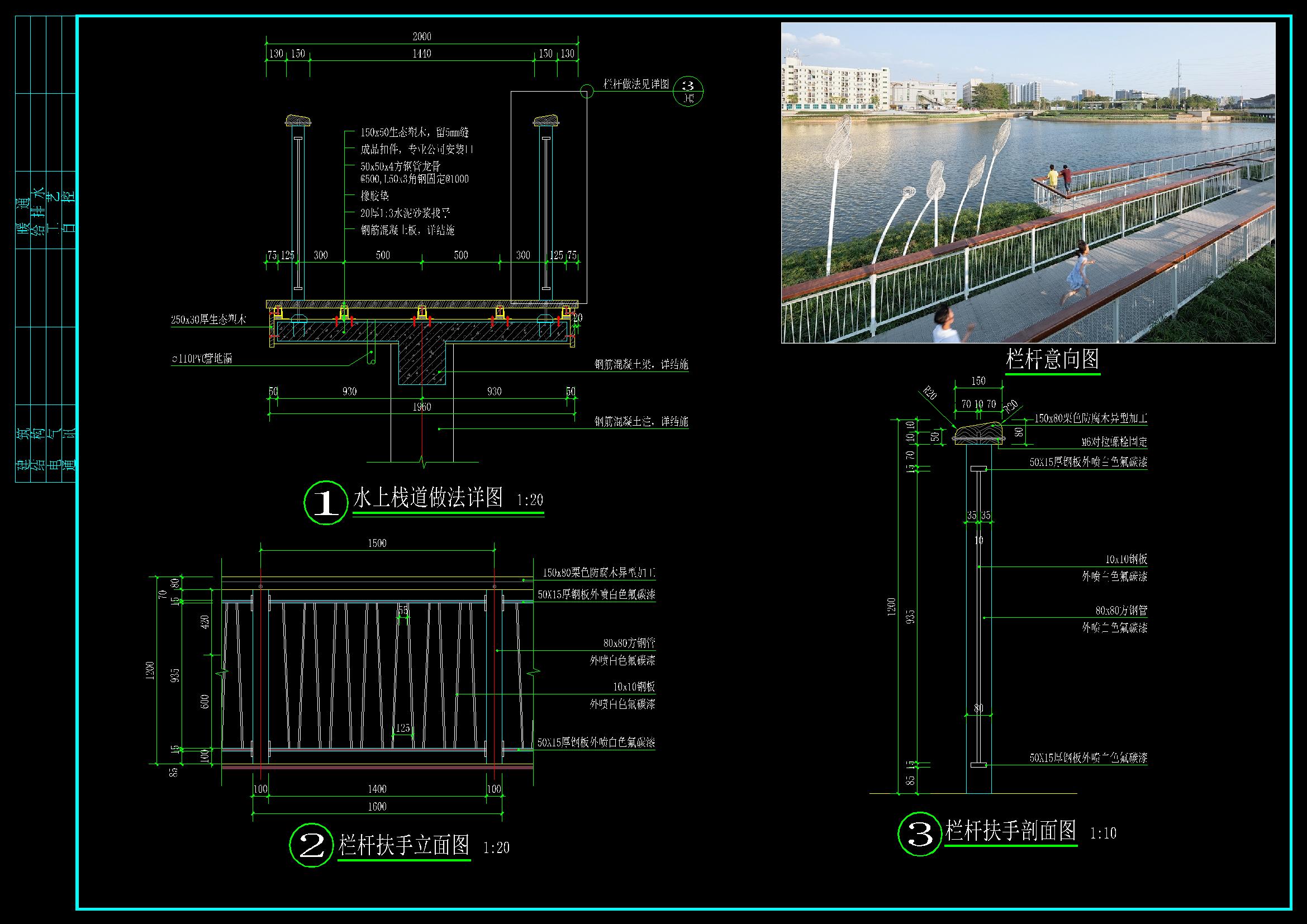Select the 1960 dimension text
1307x924 pixels.
[422, 407]
